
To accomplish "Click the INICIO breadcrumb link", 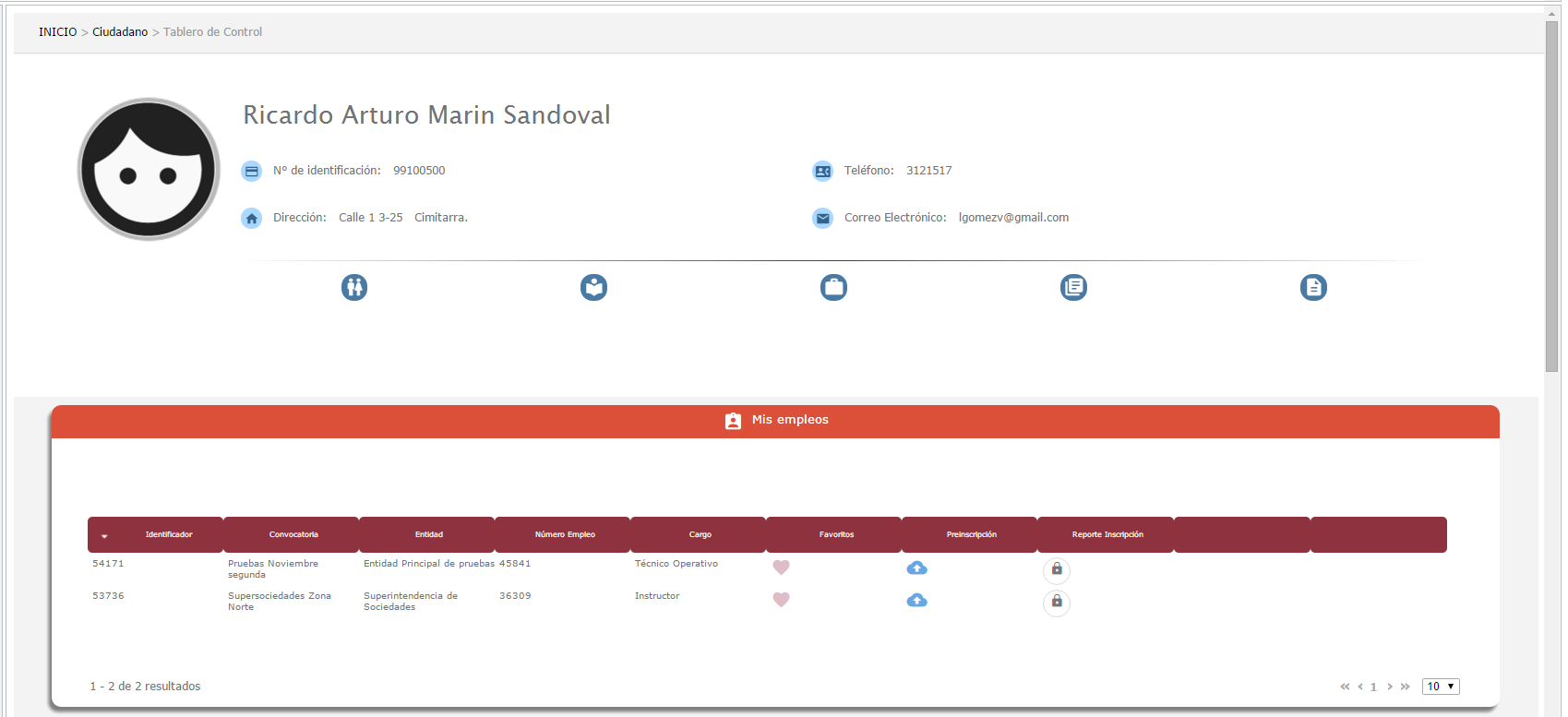I will (57, 32).
